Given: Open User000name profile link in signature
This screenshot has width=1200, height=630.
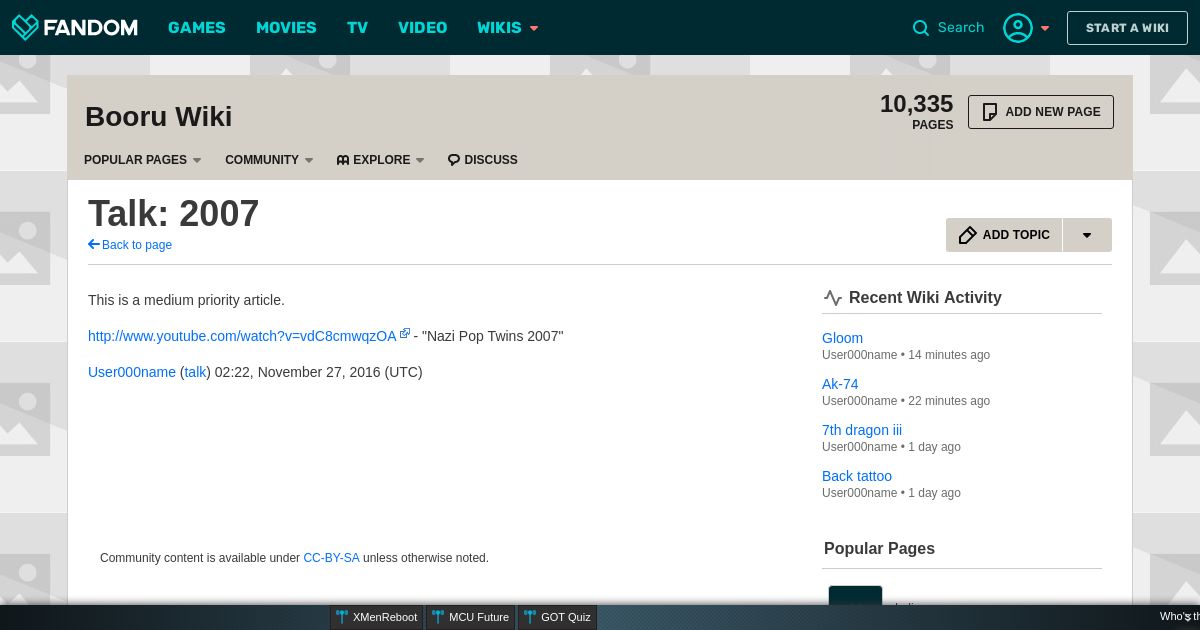Looking at the screenshot, I should (132, 372).
